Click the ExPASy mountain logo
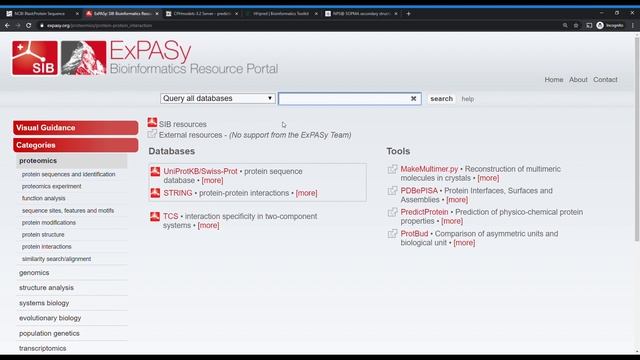The width and height of the screenshot is (640, 360). point(84,58)
